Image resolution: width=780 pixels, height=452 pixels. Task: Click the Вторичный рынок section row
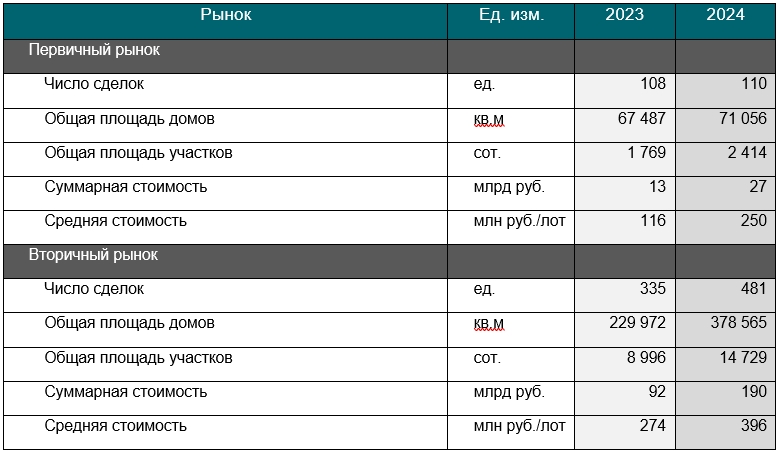click(x=390, y=261)
